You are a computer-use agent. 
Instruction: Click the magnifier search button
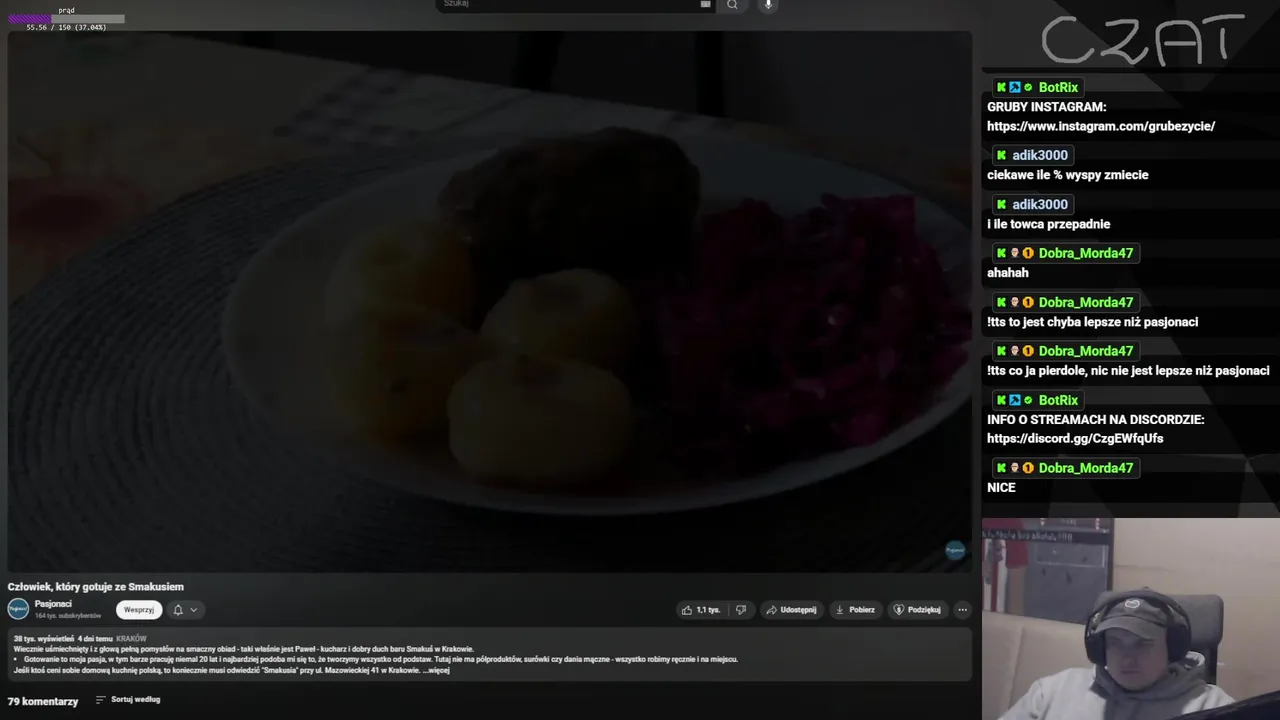point(732,5)
